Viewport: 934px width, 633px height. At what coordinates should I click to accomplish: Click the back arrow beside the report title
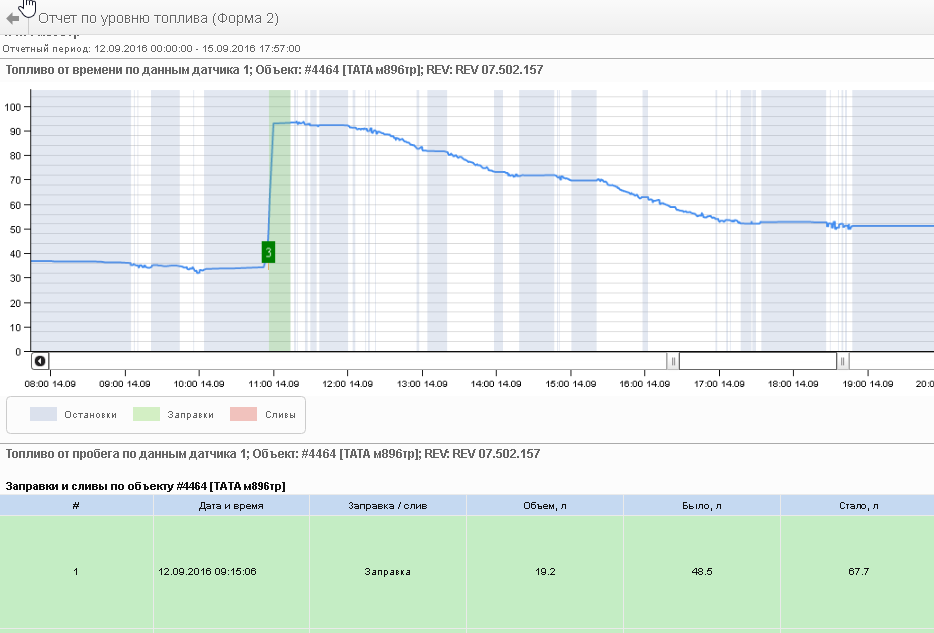tap(13, 19)
